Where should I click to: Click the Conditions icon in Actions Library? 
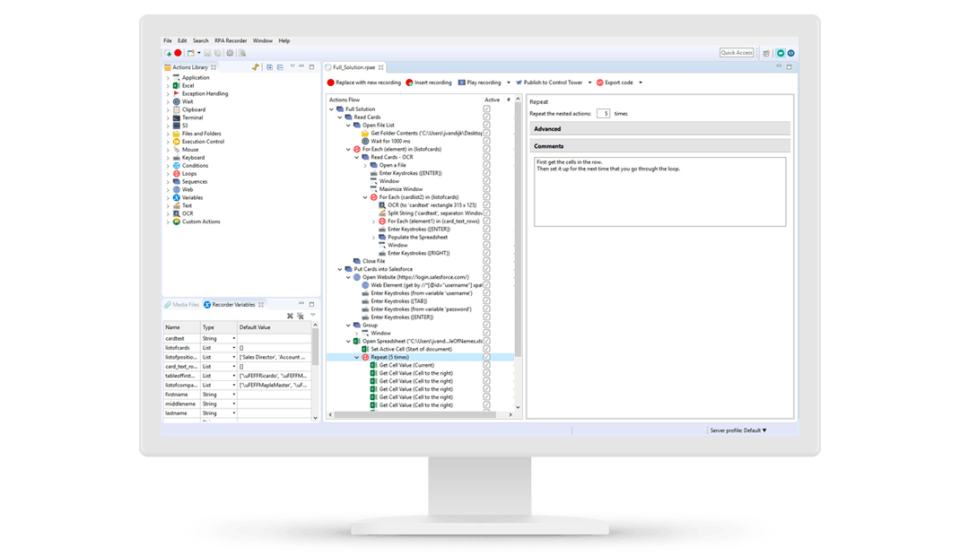(x=176, y=165)
